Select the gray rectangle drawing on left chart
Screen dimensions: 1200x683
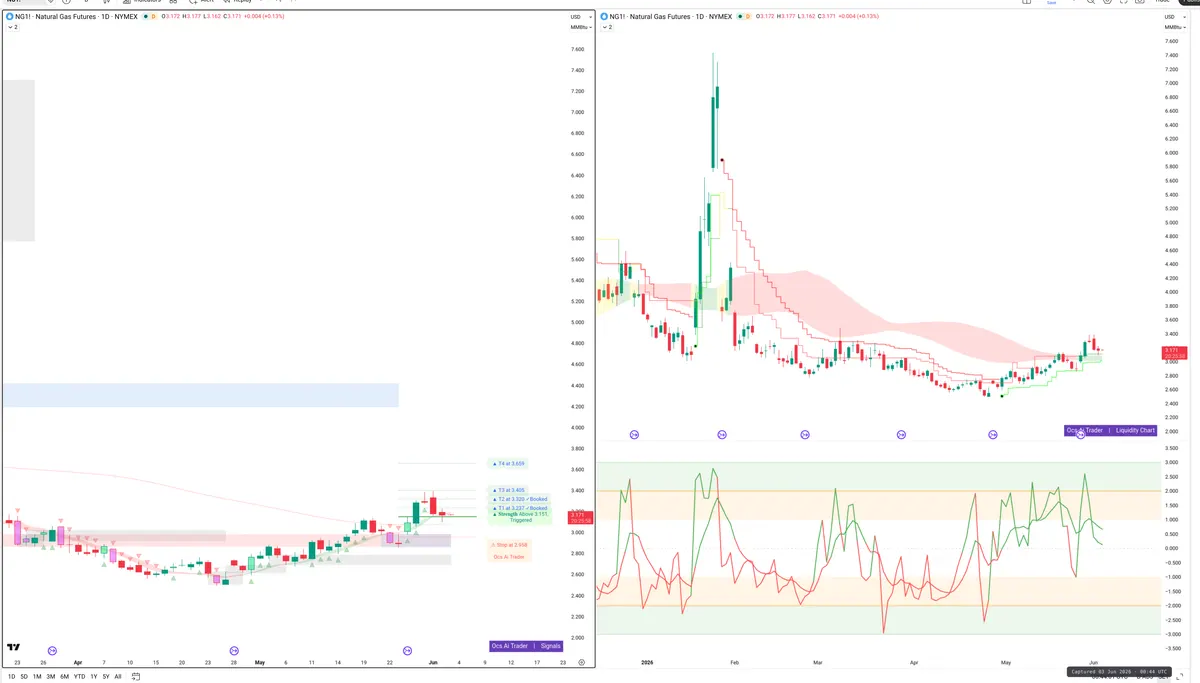coord(18,160)
